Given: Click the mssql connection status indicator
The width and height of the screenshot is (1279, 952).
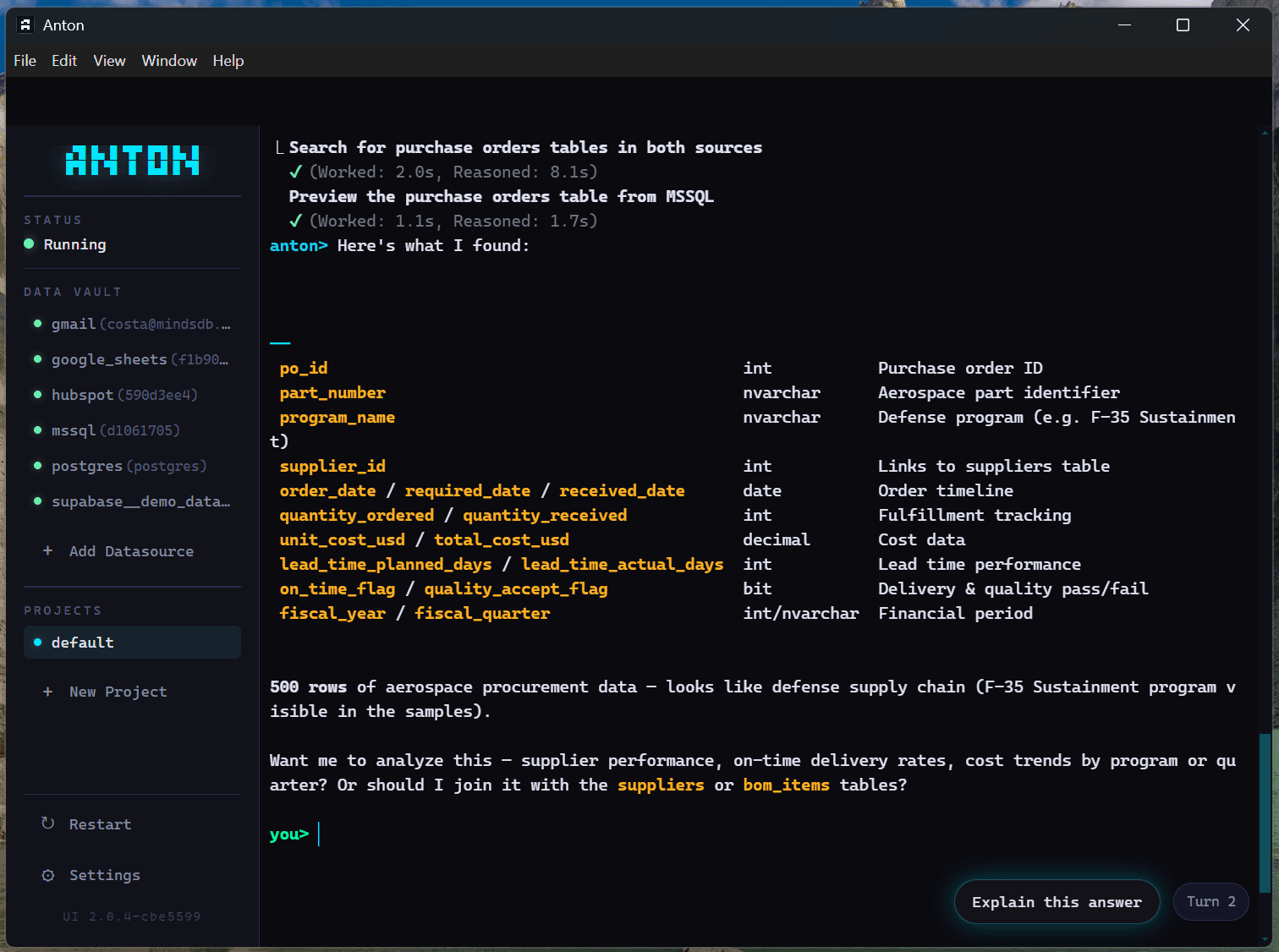Looking at the screenshot, I should 37,430.
